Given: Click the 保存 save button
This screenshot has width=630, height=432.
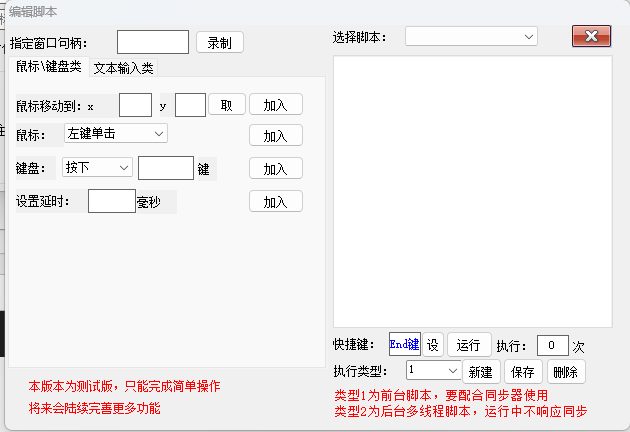Looking at the screenshot, I should coord(523,372).
